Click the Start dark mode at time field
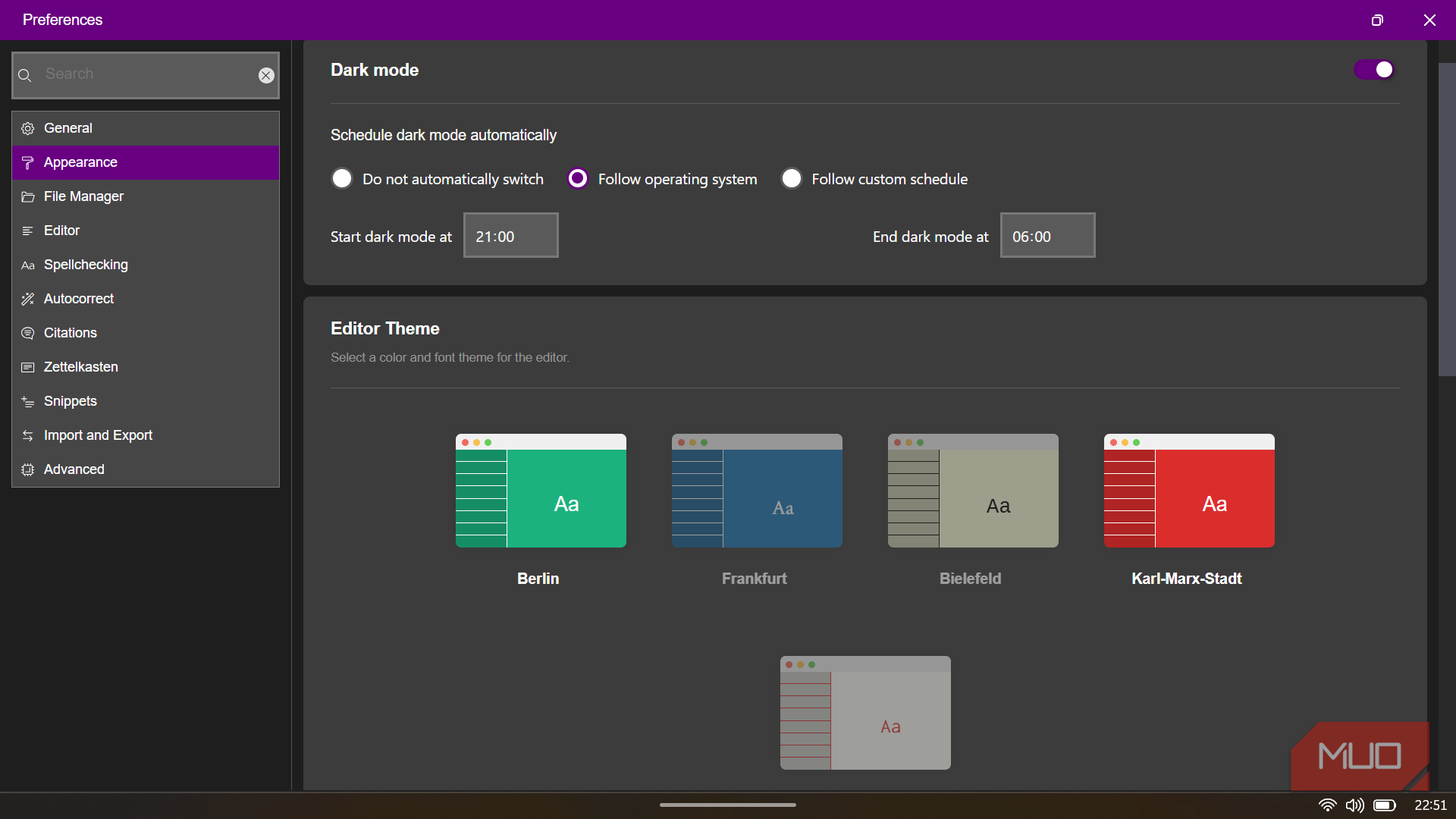 [x=511, y=236]
